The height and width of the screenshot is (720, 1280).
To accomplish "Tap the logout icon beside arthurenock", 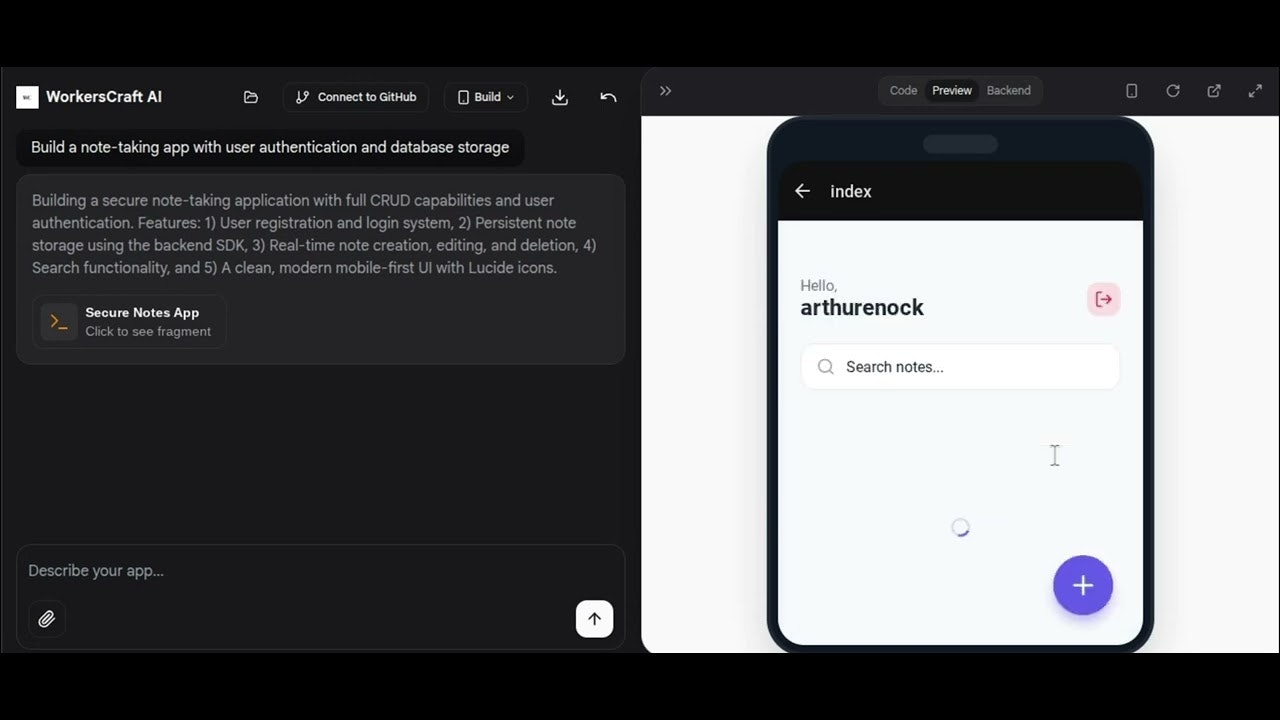I will pos(1103,298).
